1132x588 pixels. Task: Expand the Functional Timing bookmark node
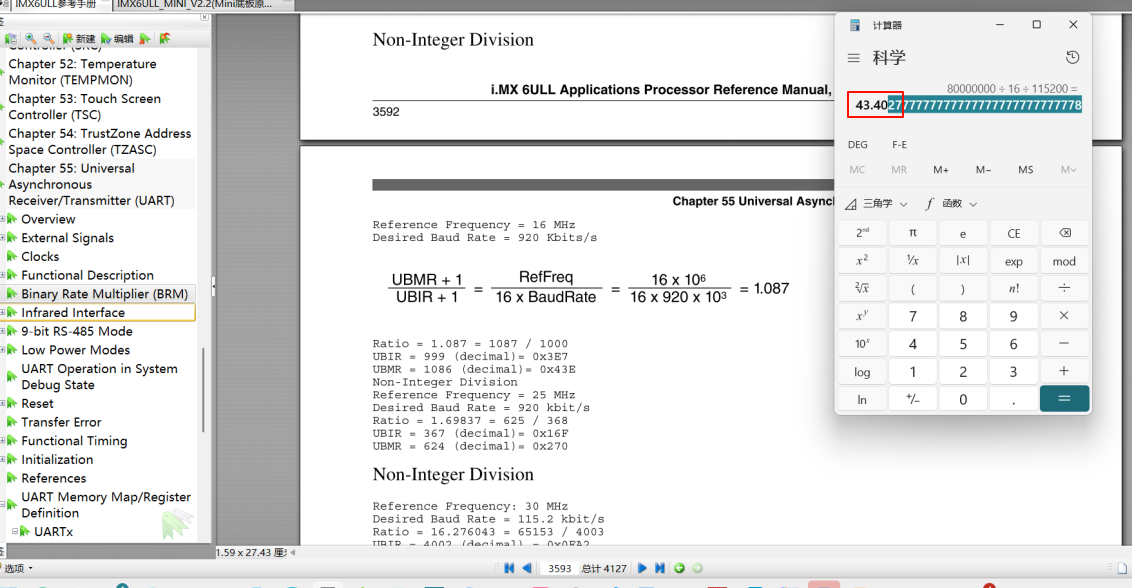click(3, 441)
